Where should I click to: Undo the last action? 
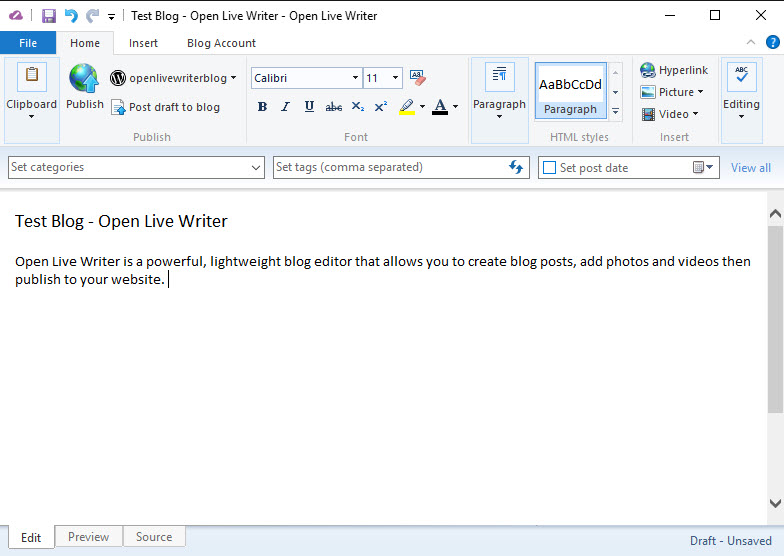click(71, 16)
